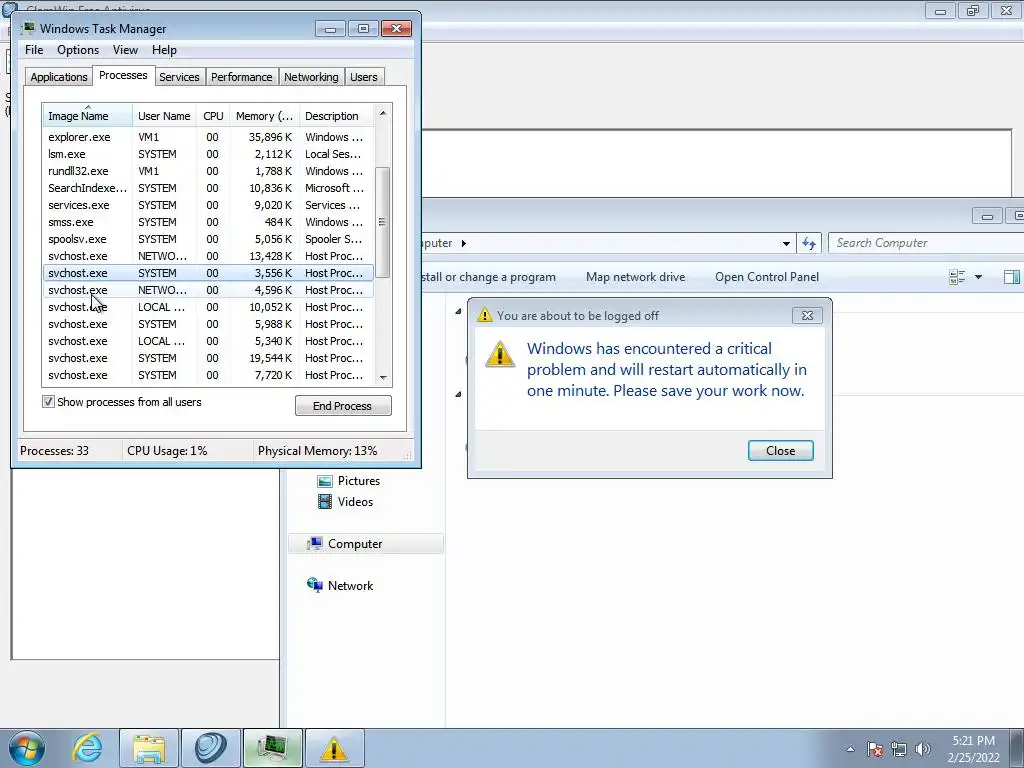This screenshot has width=1024, height=768.
Task: Click the process list scrollbar thumb
Action: [383, 222]
